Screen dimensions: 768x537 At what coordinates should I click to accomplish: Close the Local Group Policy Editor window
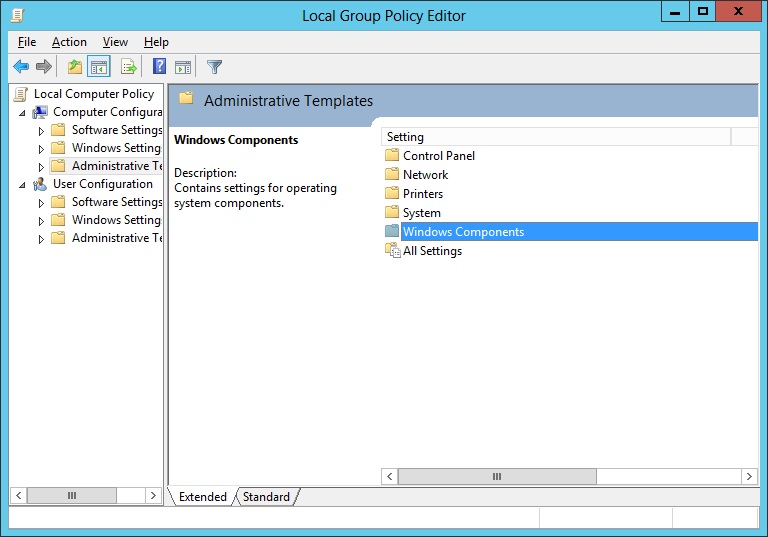738,11
